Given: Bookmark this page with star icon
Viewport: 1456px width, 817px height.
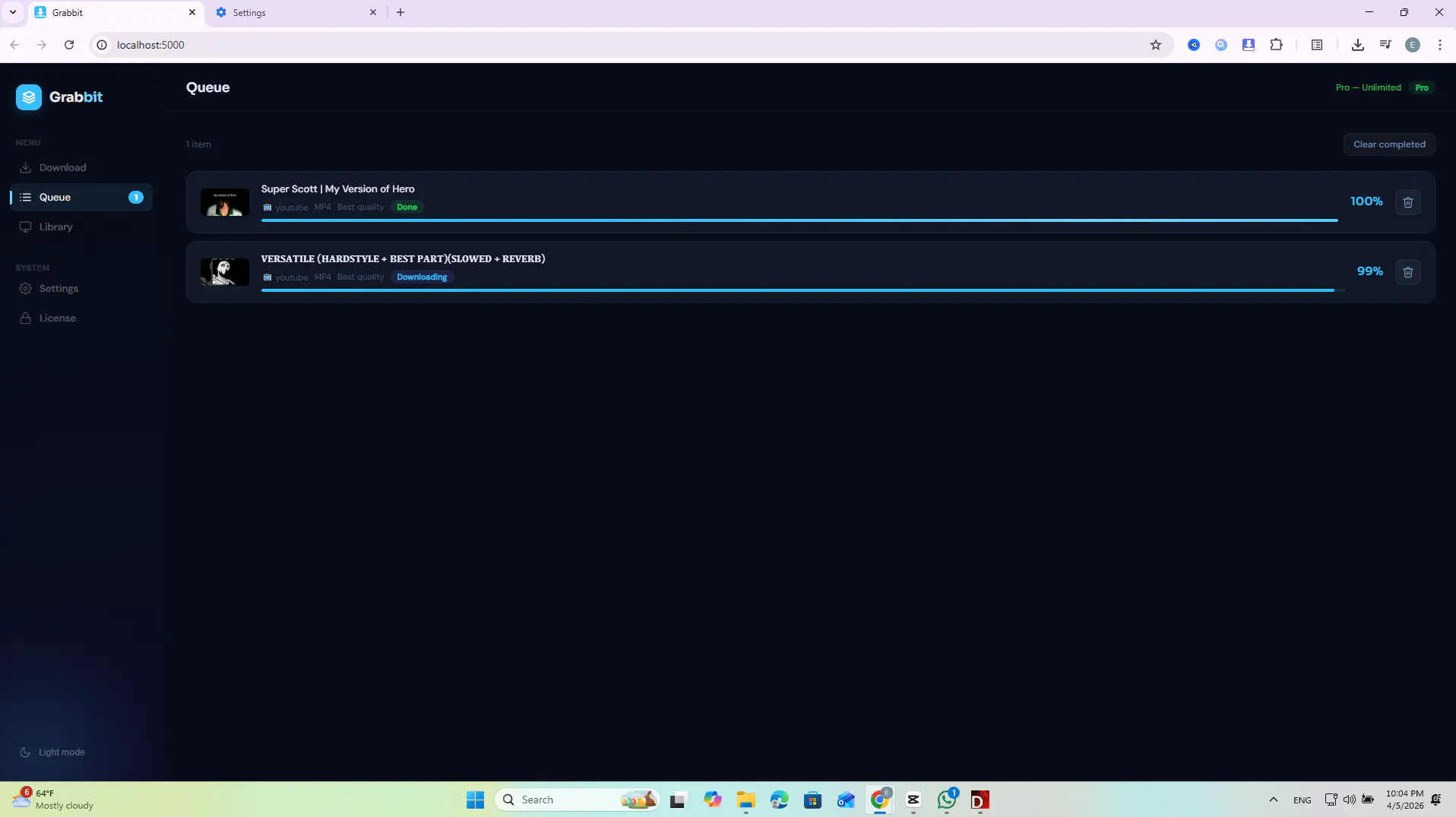Looking at the screenshot, I should (1156, 45).
